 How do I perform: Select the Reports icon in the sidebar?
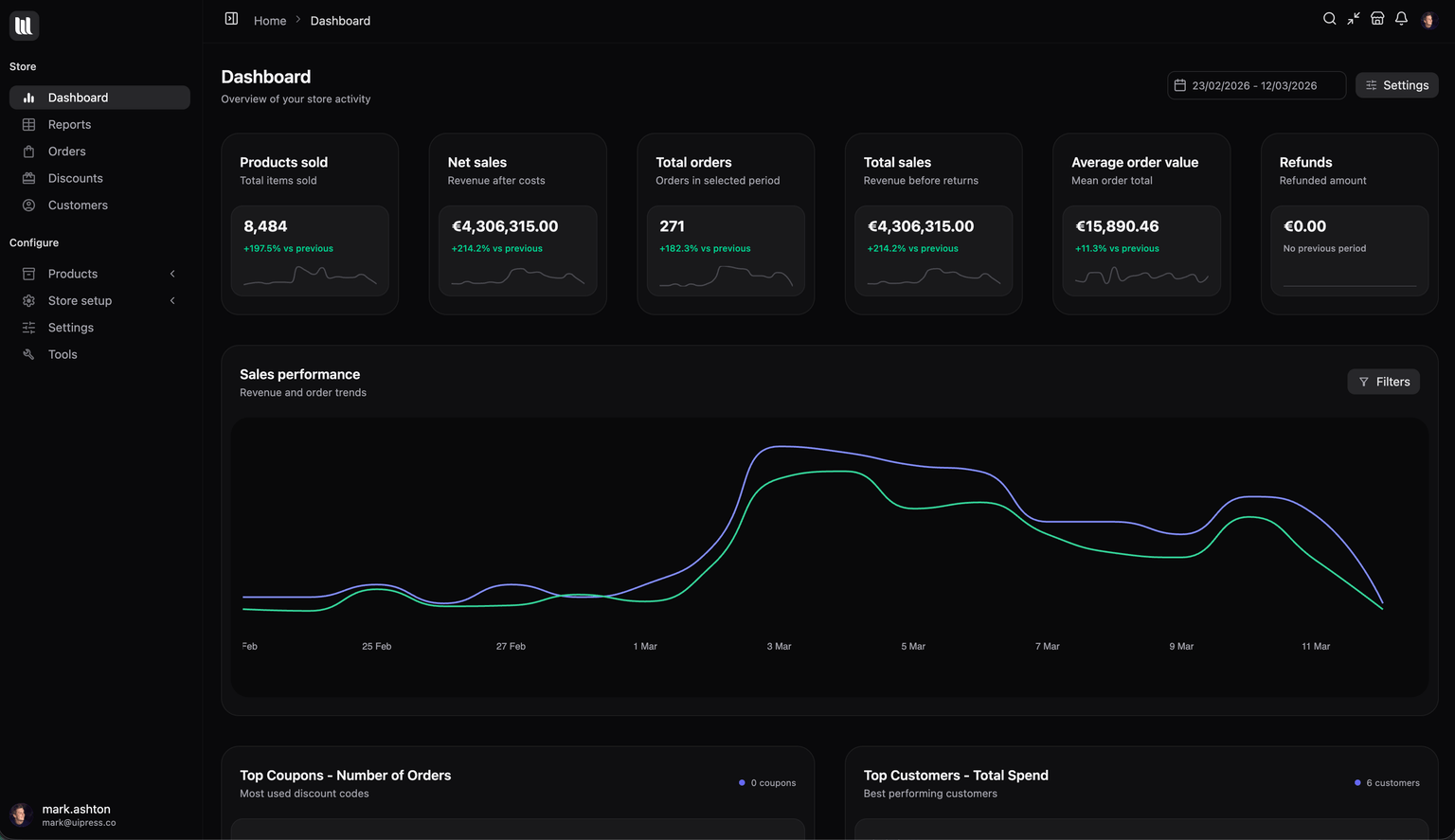pyautogui.click(x=28, y=124)
